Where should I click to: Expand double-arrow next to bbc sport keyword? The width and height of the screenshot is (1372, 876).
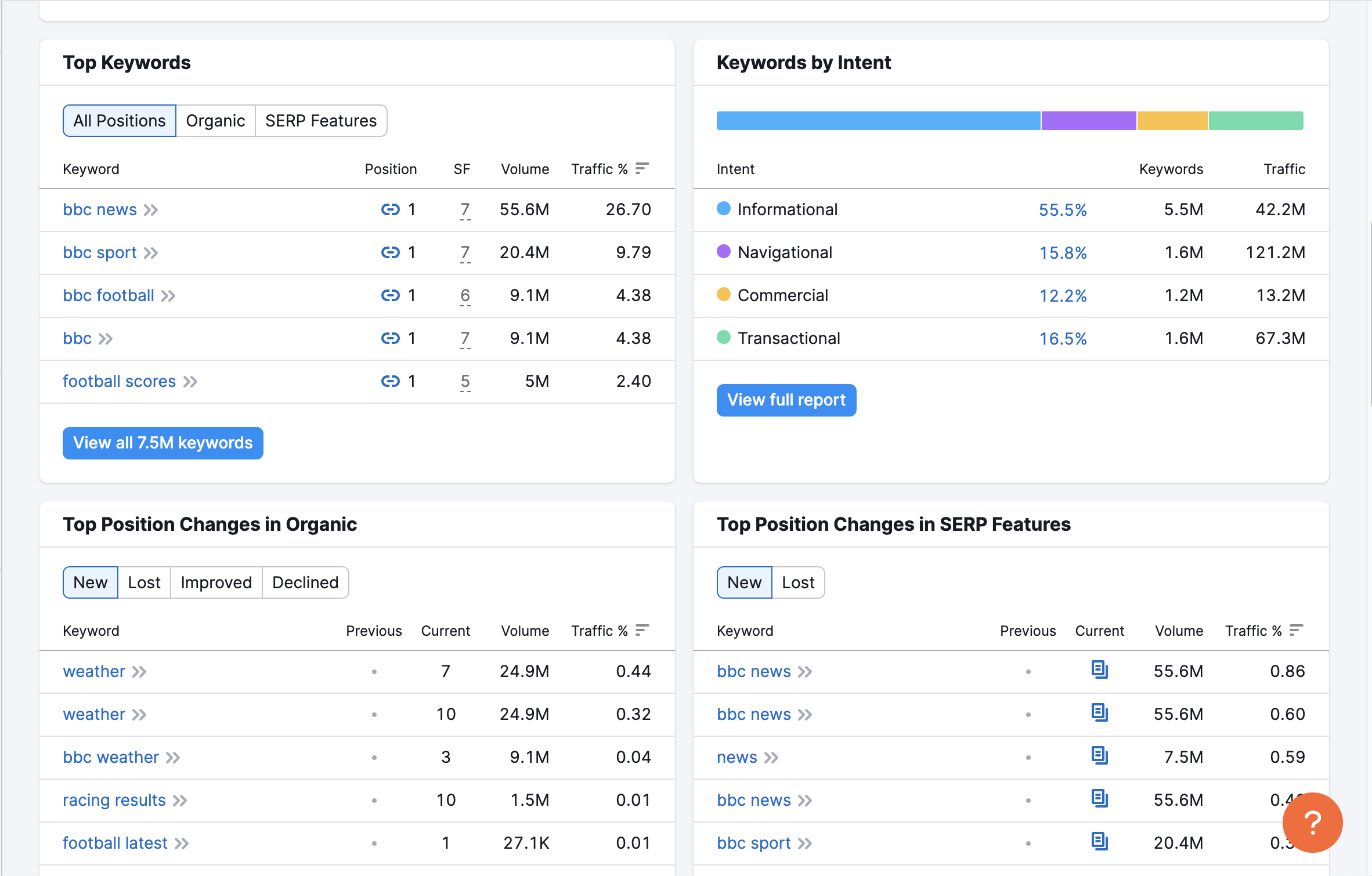pos(151,253)
